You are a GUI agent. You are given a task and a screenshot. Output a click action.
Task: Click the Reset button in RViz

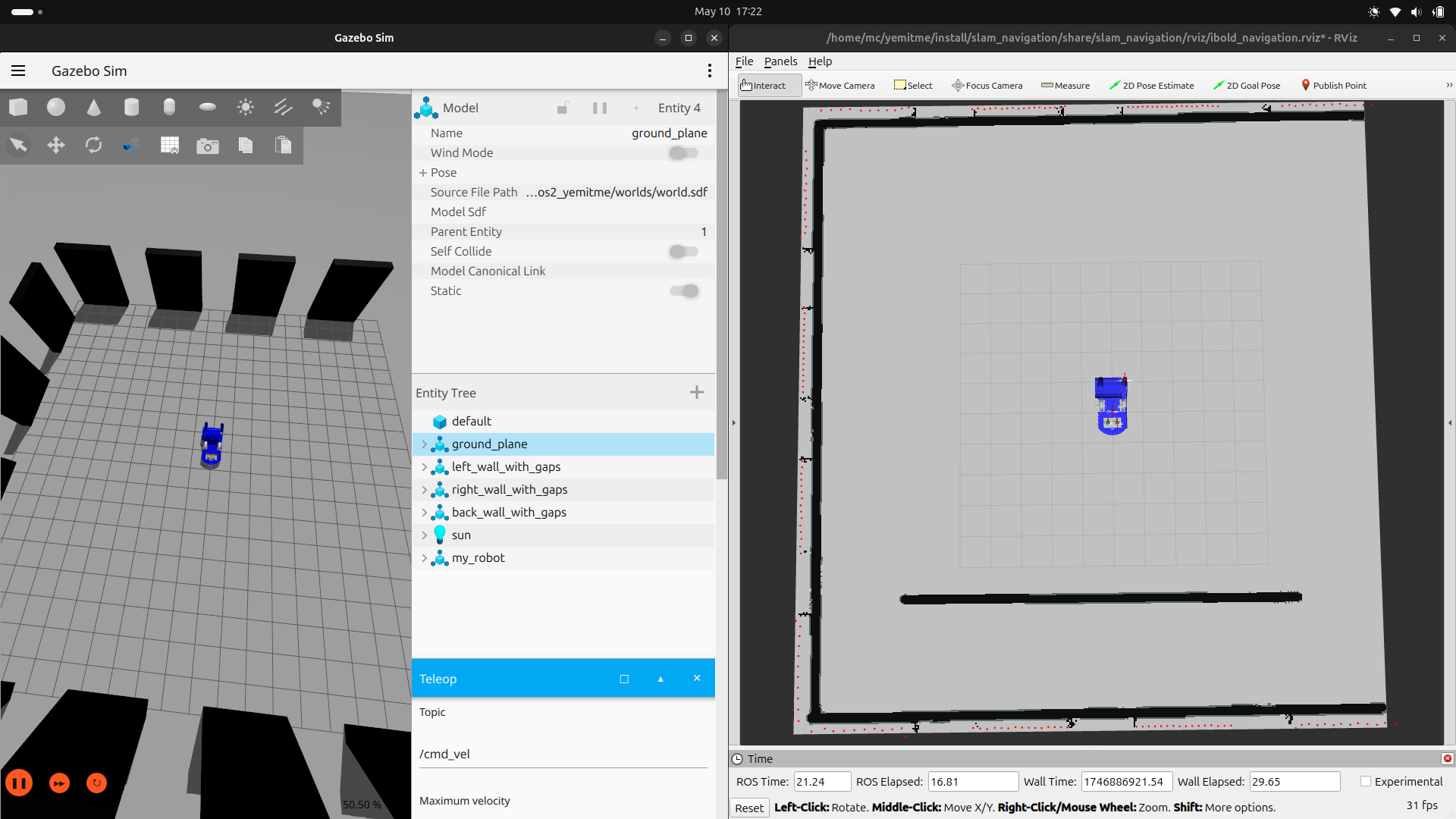[748, 808]
